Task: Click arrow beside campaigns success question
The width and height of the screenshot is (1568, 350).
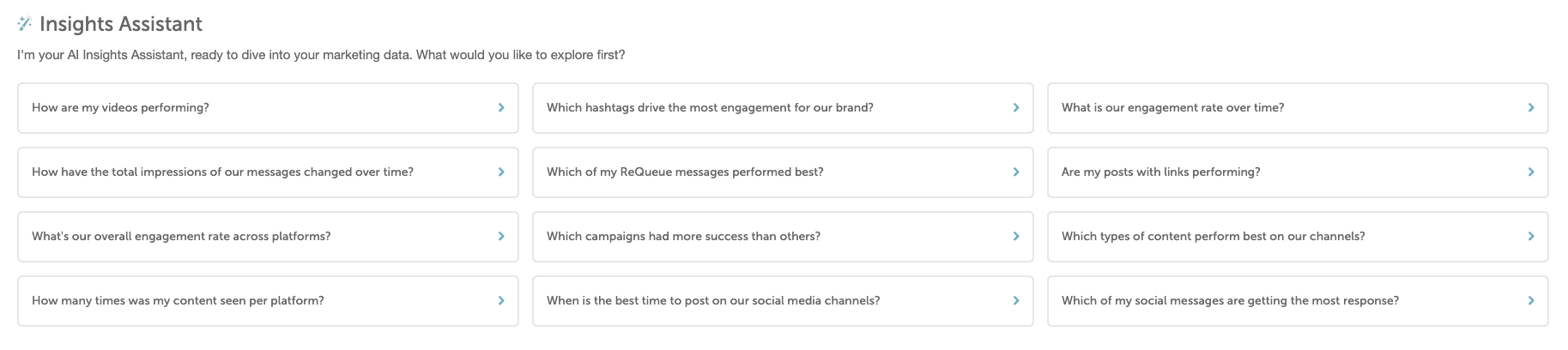Action: [x=1016, y=237]
